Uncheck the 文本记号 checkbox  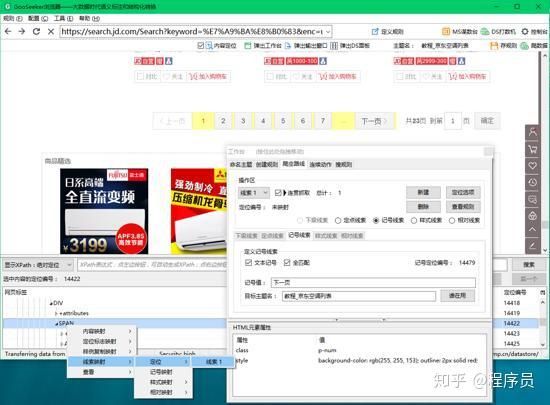248,262
